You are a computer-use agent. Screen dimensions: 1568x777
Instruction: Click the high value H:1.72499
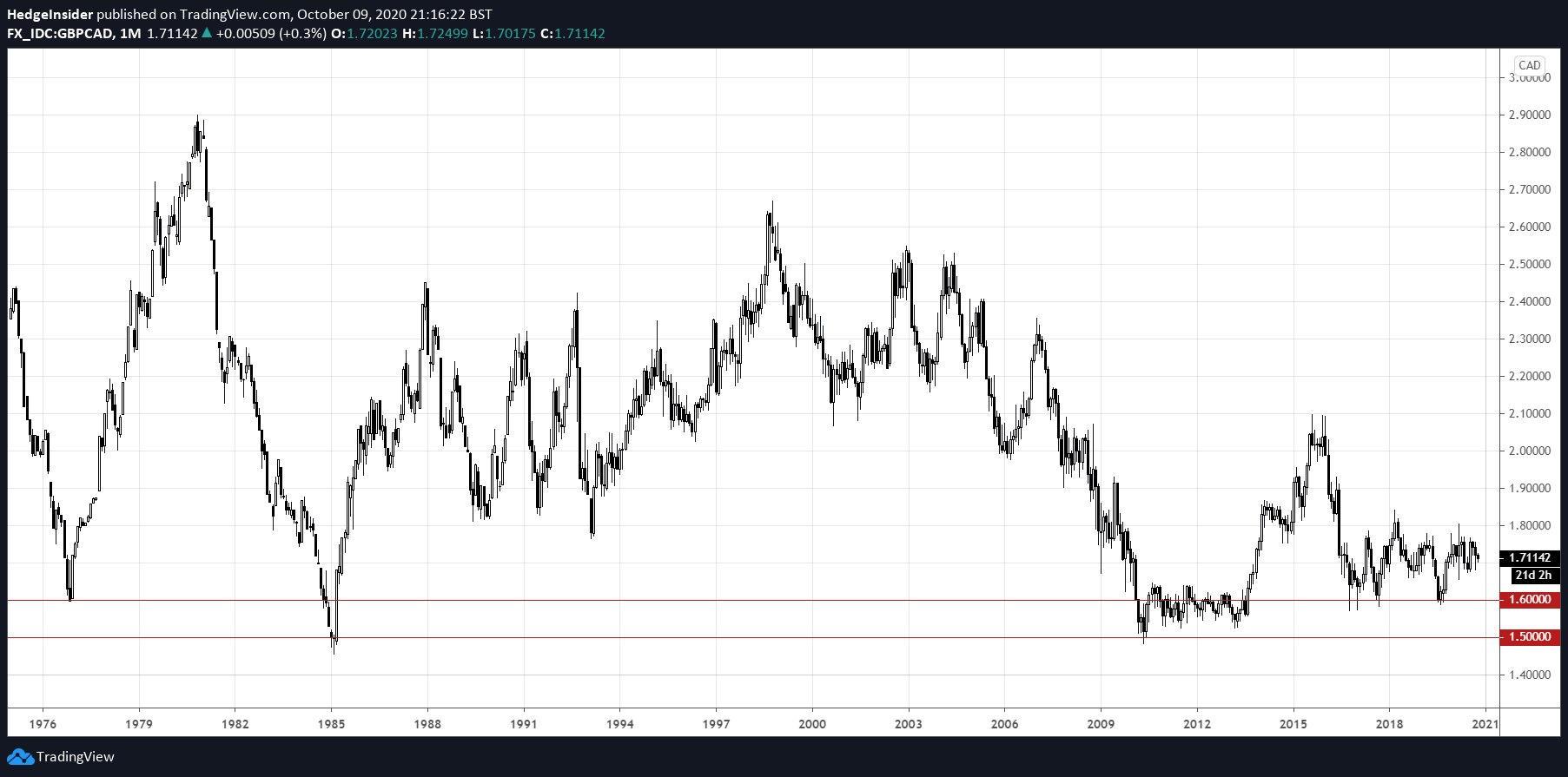tap(435, 33)
